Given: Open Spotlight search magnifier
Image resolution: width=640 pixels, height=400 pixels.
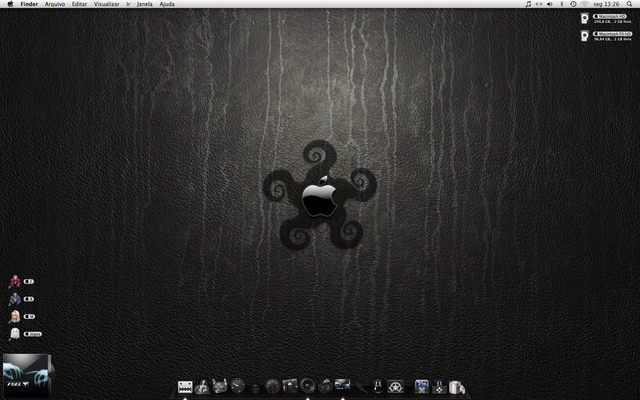Looking at the screenshot, I should pyautogui.click(x=629, y=4).
